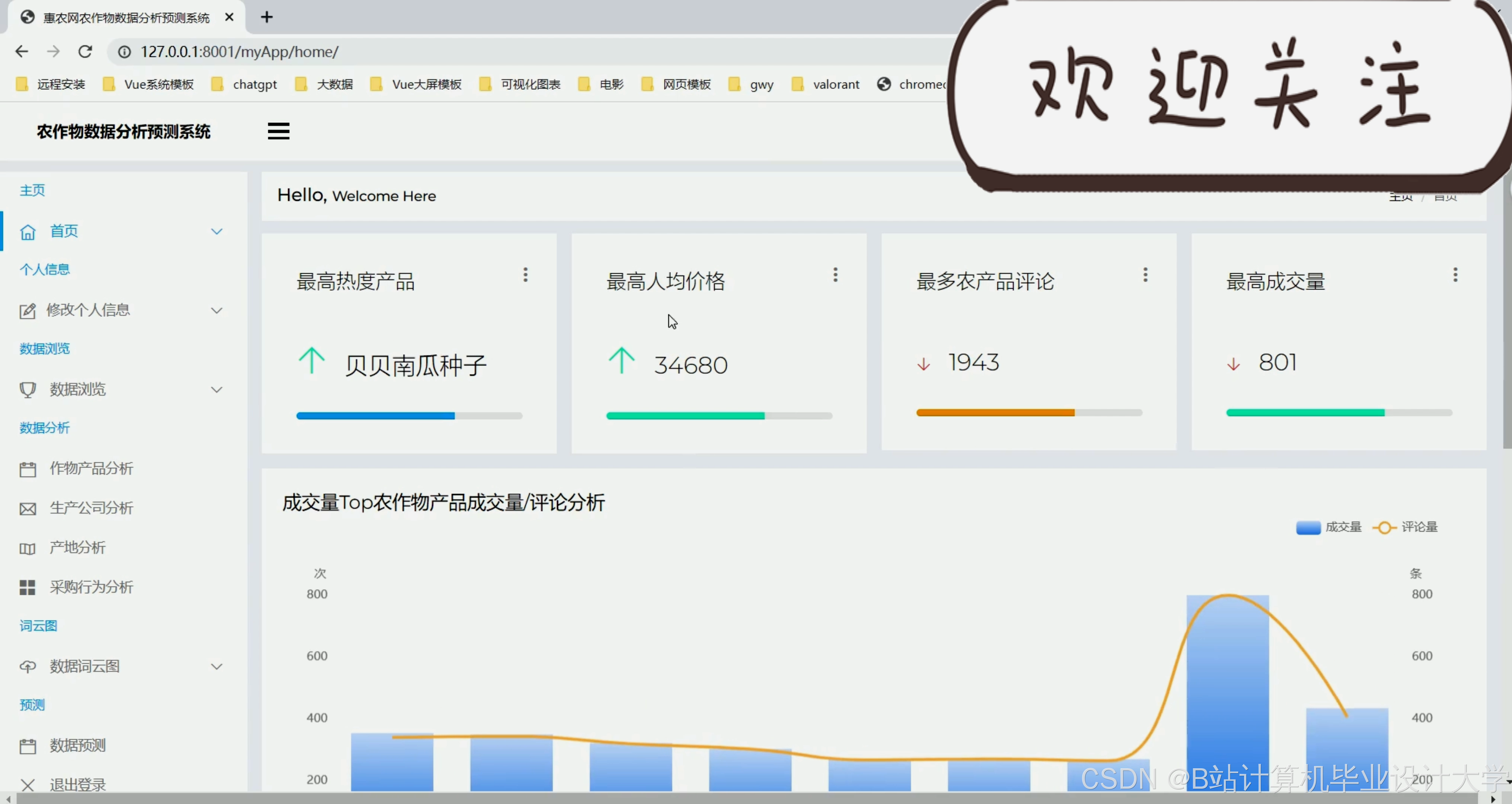Viewport: 1512px width, 804px height.
Task: Open the 数据预测 menu item
Action: pos(77,745)
